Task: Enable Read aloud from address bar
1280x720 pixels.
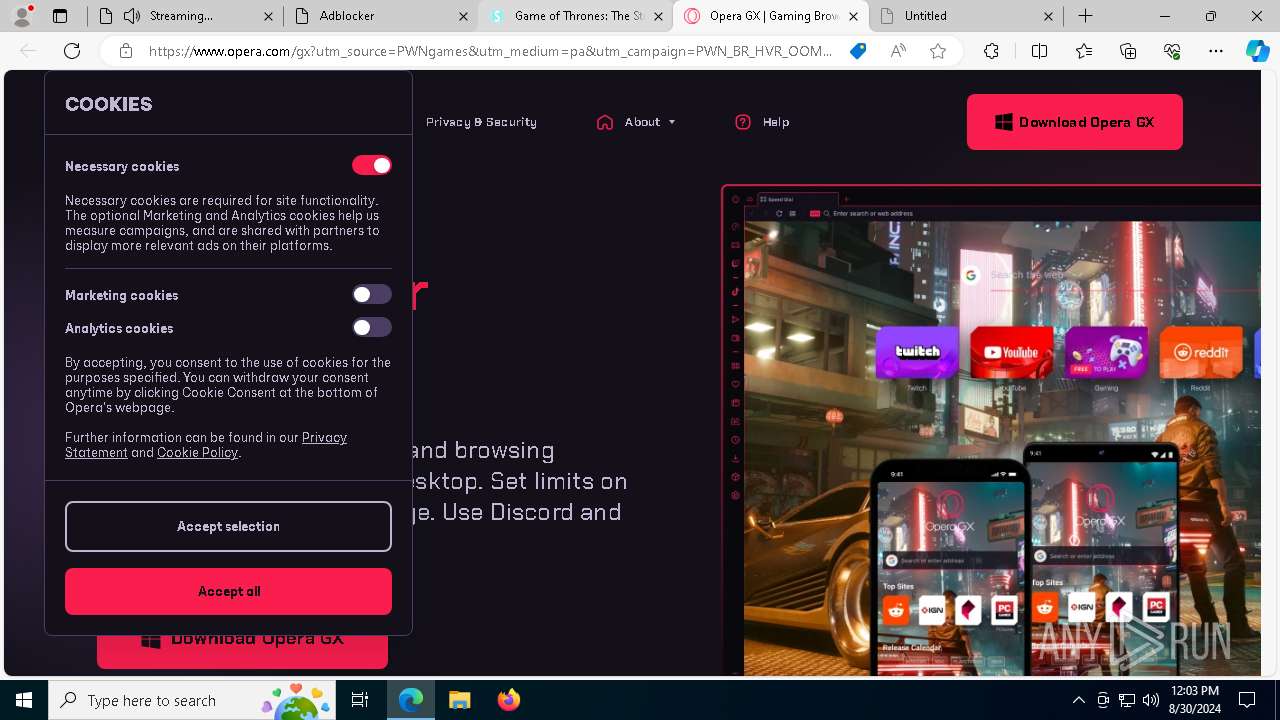Action: click(898, 51)
